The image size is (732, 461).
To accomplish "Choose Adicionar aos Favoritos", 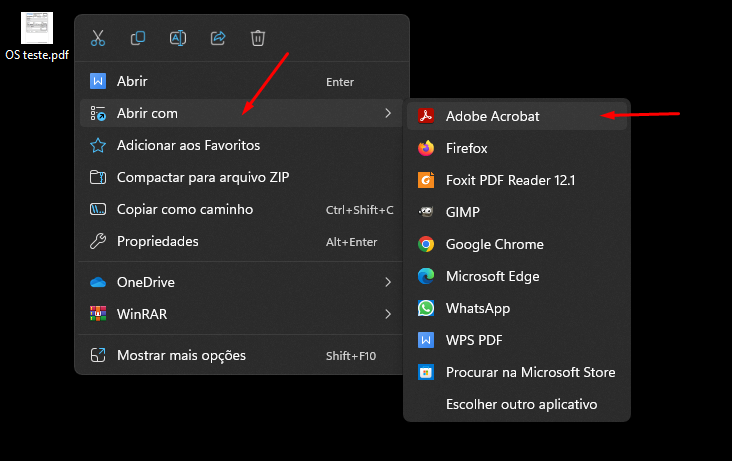I will click(x=241, y=145).
